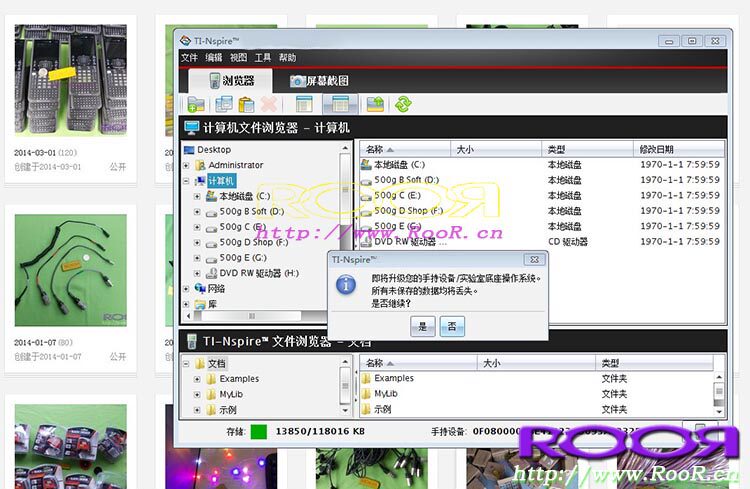Screen dimensions: 750x489
Task: Create a new folder with the toolbar icon
Action: [x=196, y=104]
